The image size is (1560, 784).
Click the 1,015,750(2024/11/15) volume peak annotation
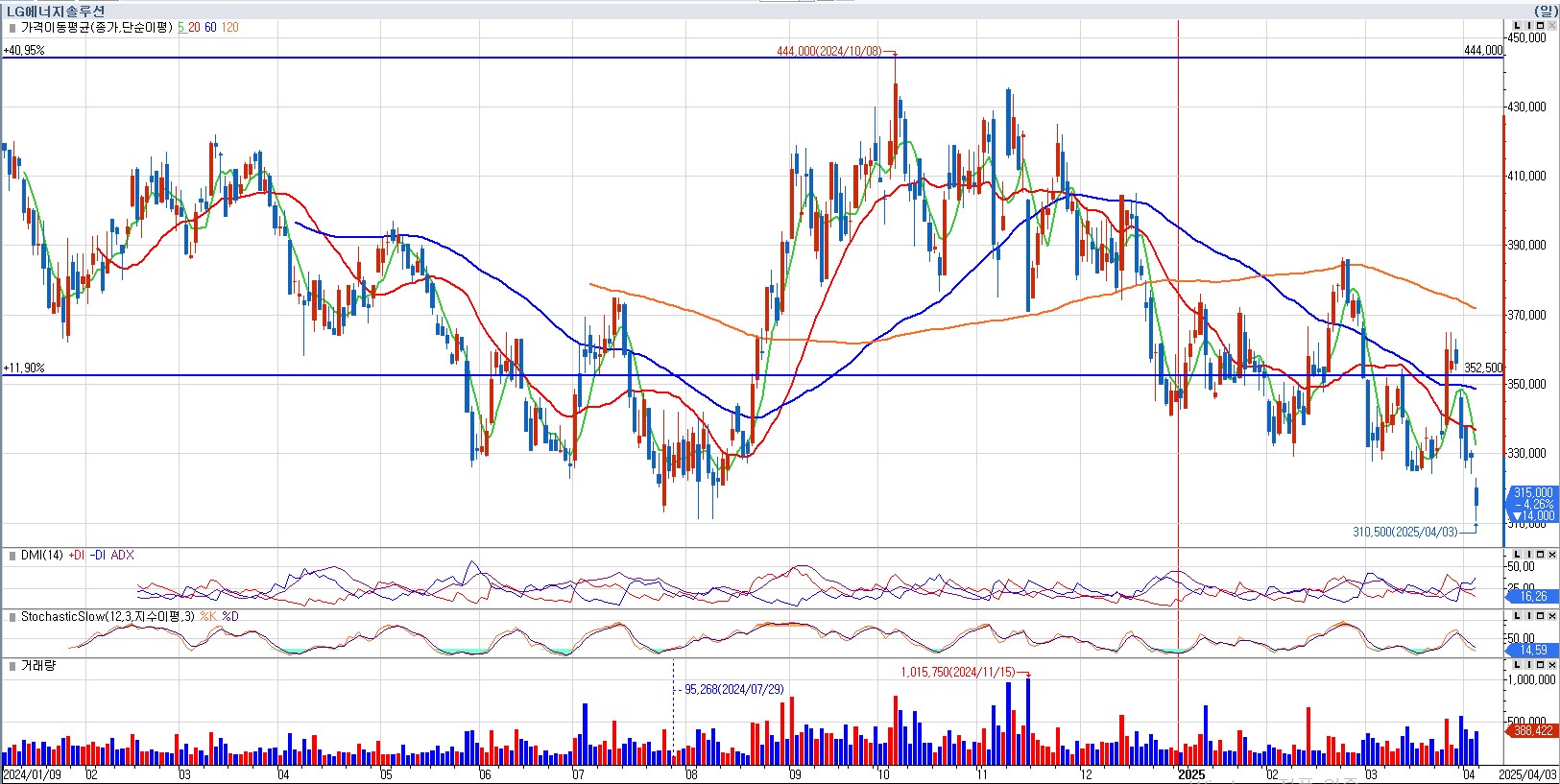(x=957, y=673)
